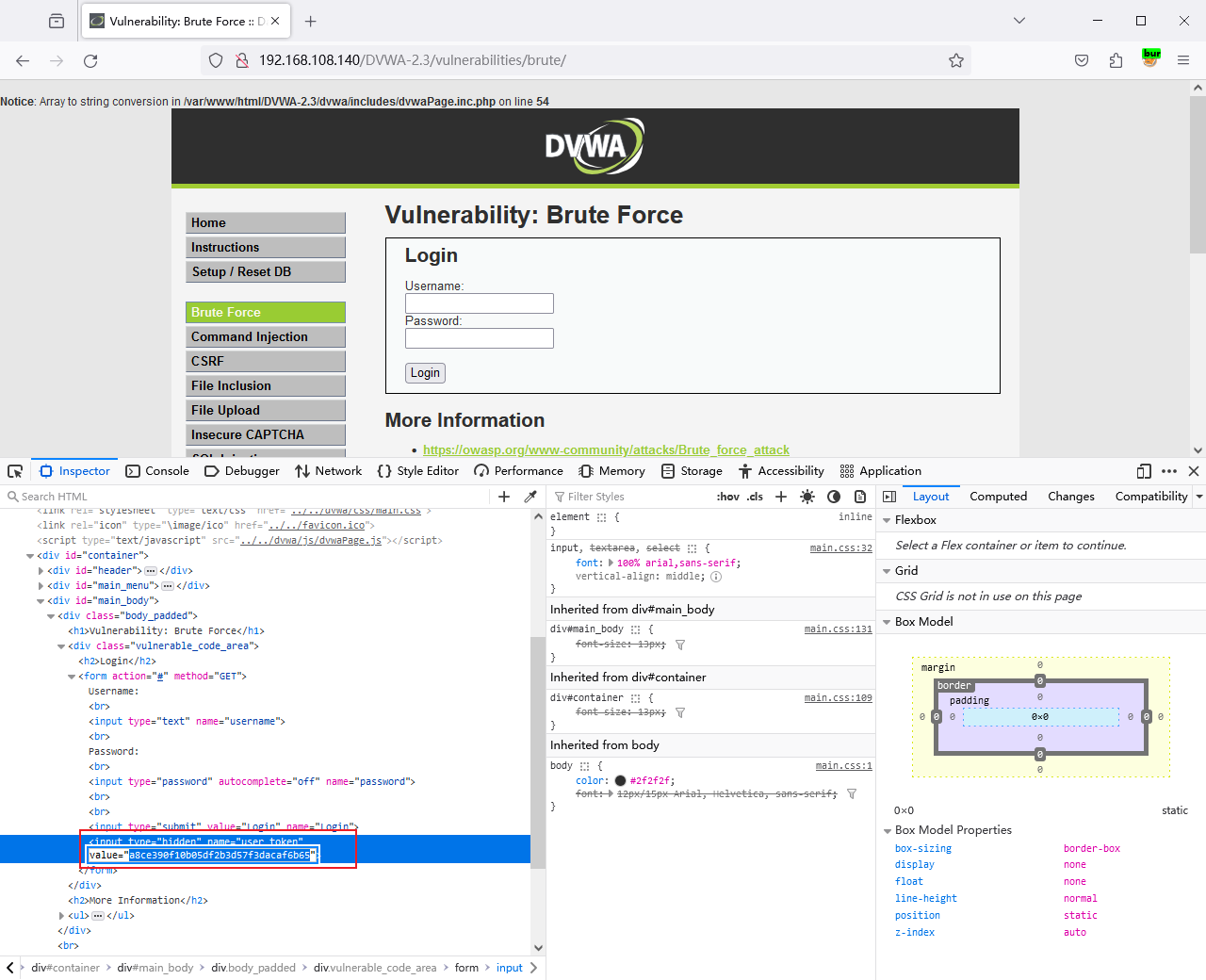This screenshot has height=980, width=1206.
Task: Switch to the Computed sidebar tab
Action: tap(999, 497)
